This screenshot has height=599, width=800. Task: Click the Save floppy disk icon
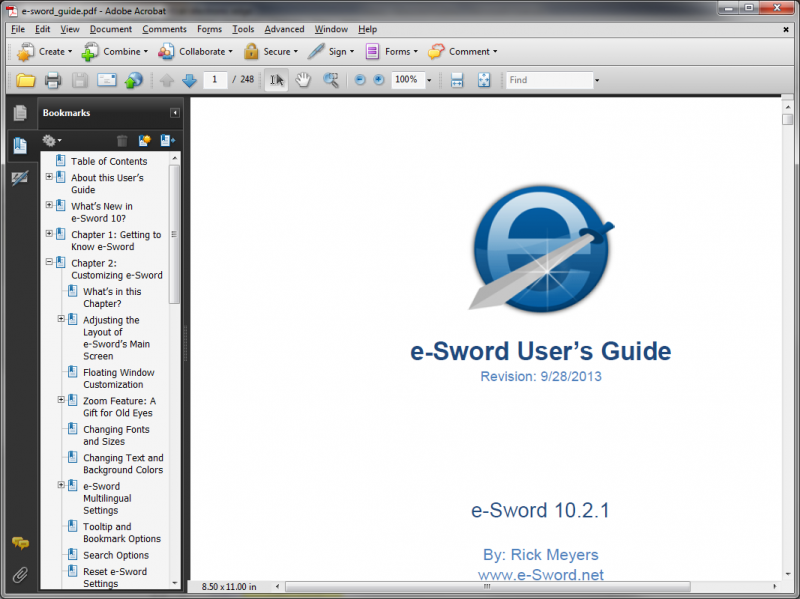(x=80, y=80)
